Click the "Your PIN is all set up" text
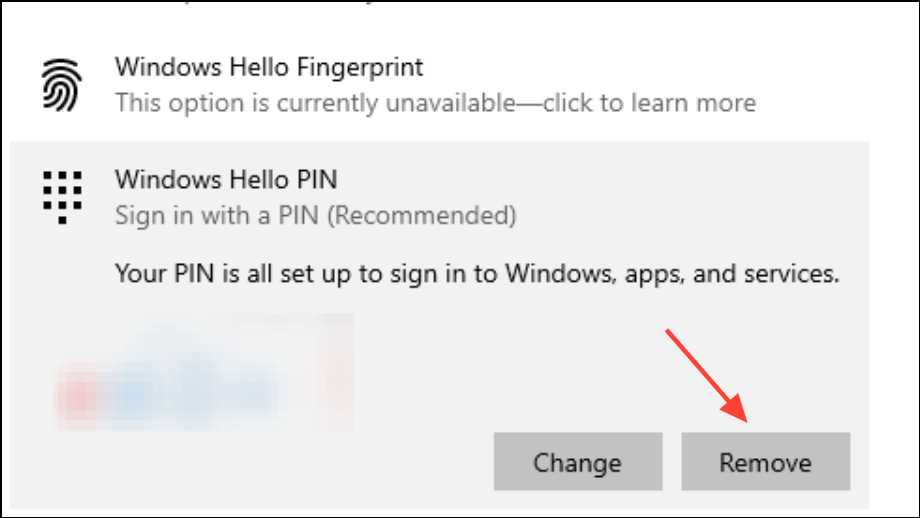 tap(476, 273)
